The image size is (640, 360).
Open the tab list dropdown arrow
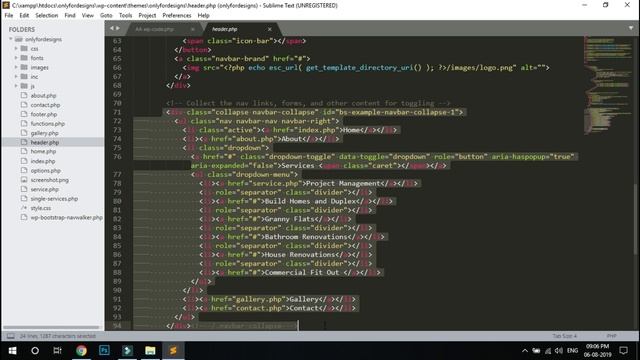(x=631, y=28)
